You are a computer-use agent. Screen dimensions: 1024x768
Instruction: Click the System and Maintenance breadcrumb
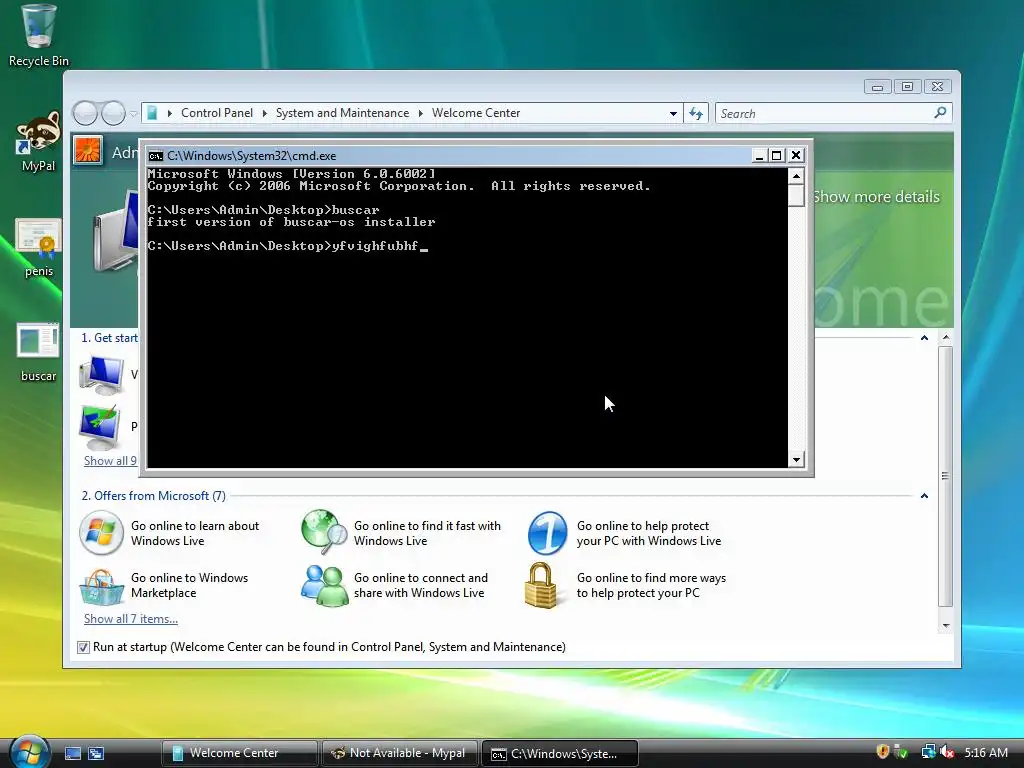[x=342, y=113]
